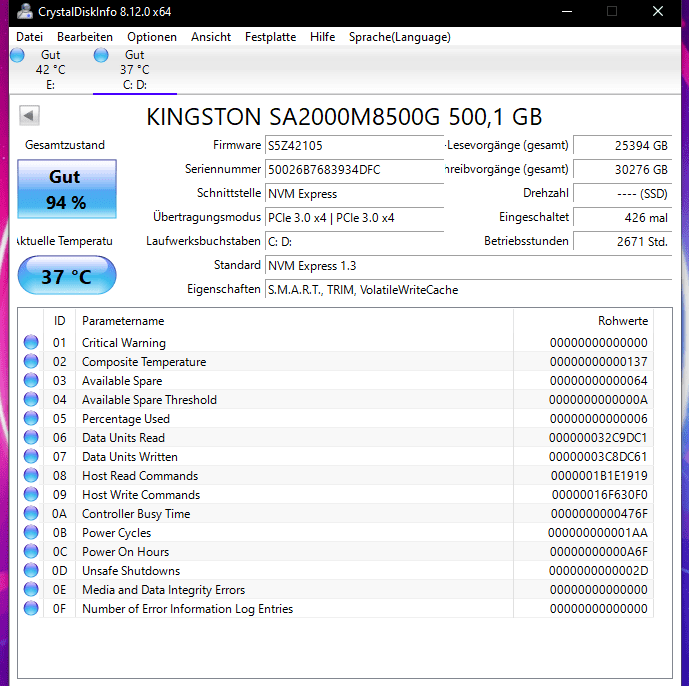This screenshot has height=686, width=689.
Task: Click the Gut 94 % health status button
Action: coord(67,189)
